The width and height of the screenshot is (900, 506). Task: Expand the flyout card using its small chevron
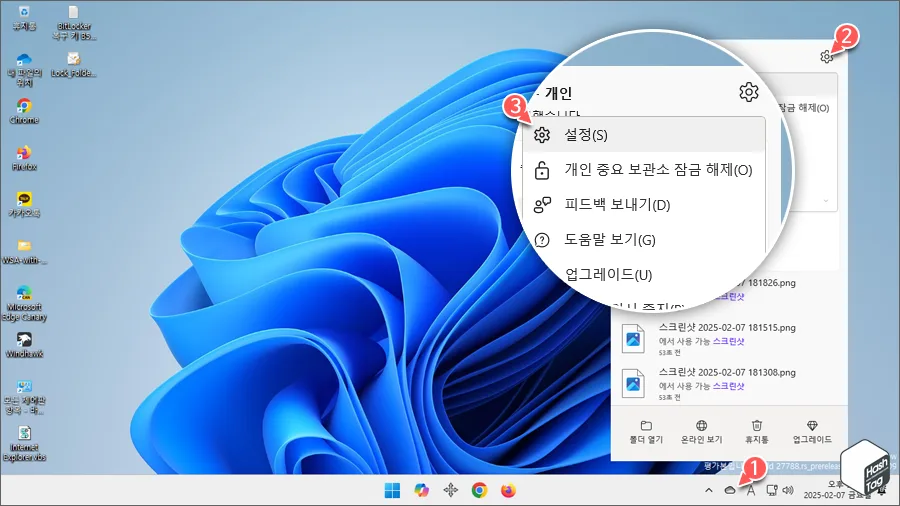pos(825,201)
